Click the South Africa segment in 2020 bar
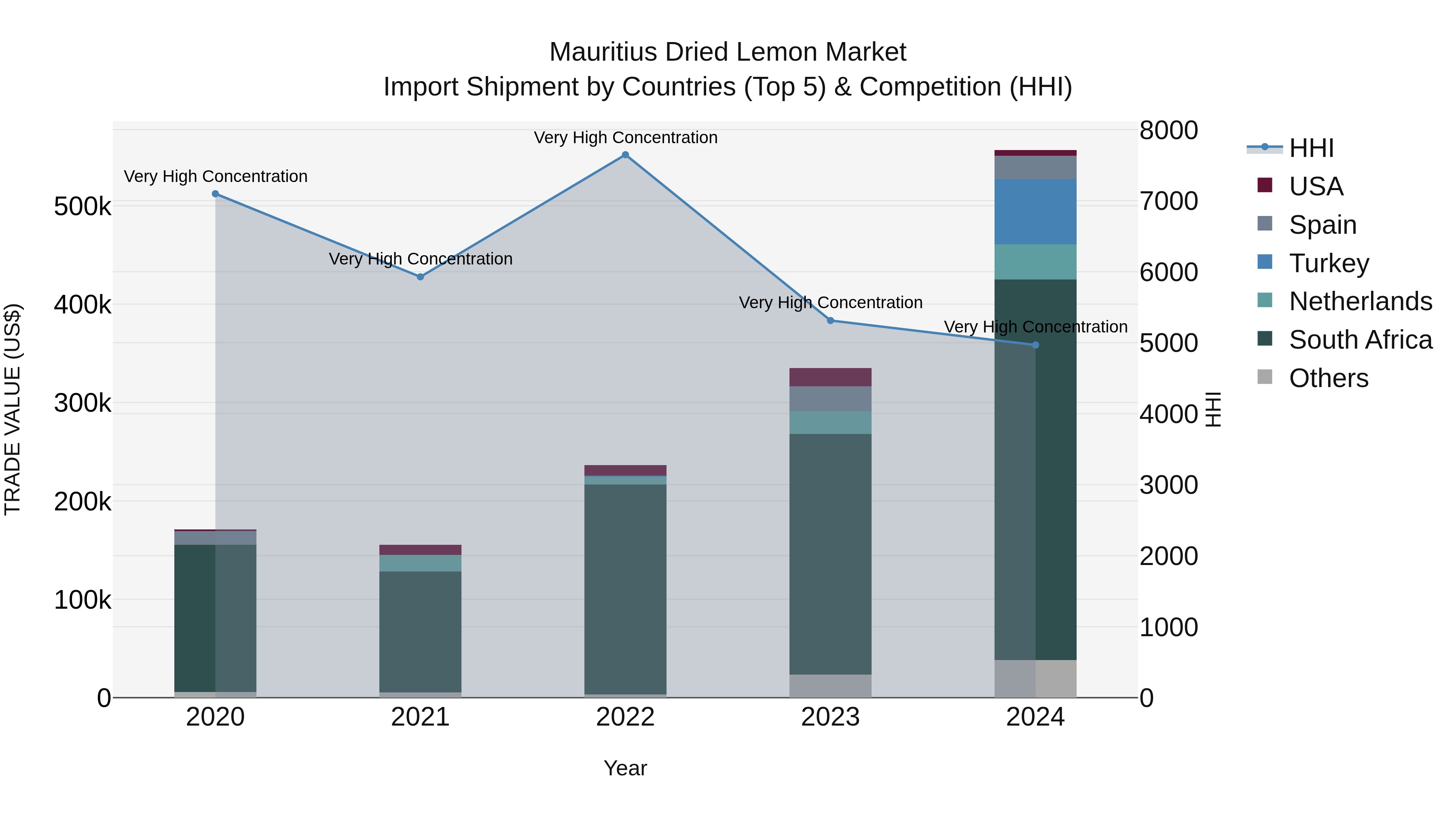Image resolution: width=1456 pixels, height=819 pixels. pyautogui.click(x=215, y=618)
